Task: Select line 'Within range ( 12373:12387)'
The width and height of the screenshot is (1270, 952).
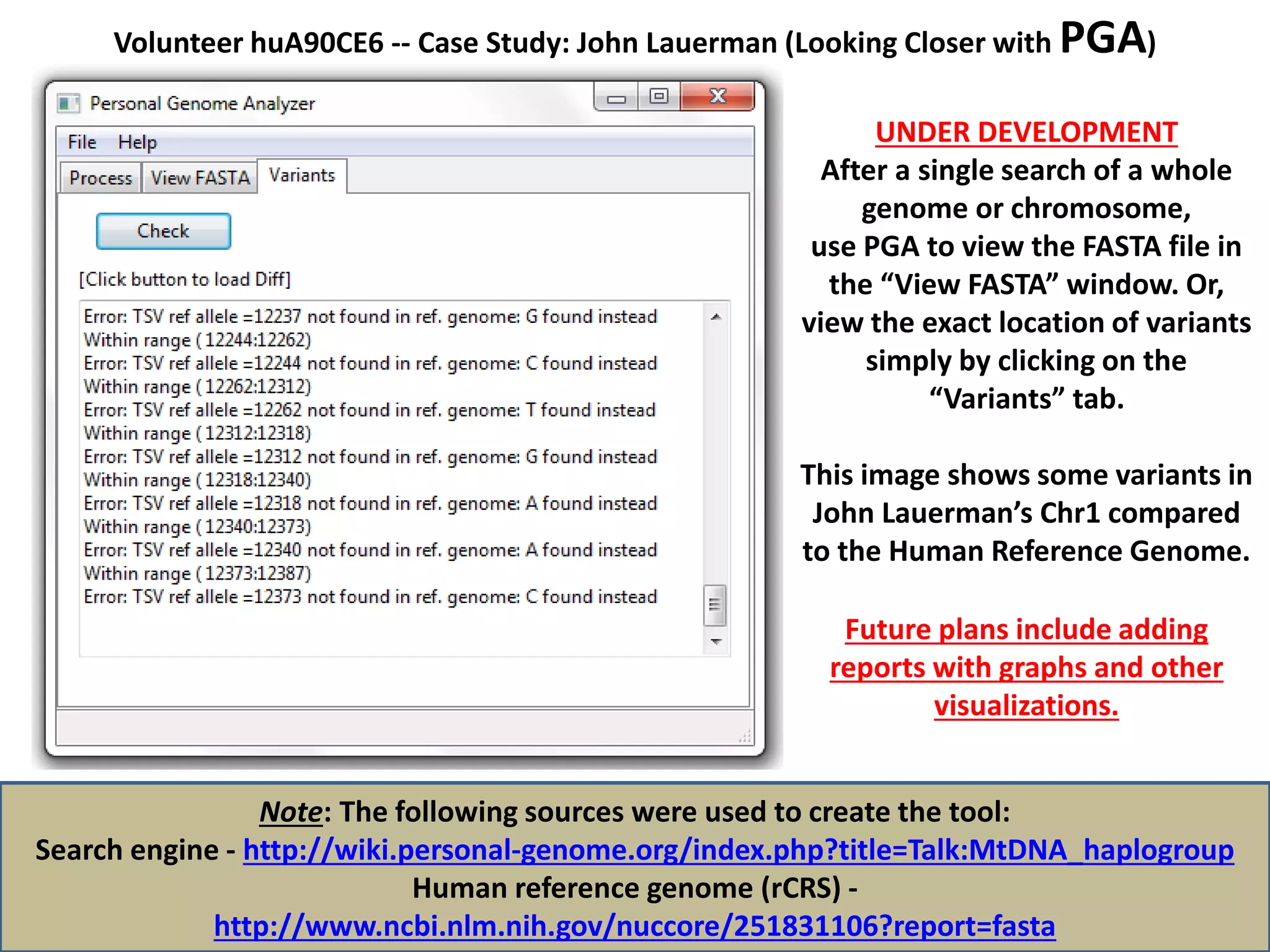Action: [197, 573]
